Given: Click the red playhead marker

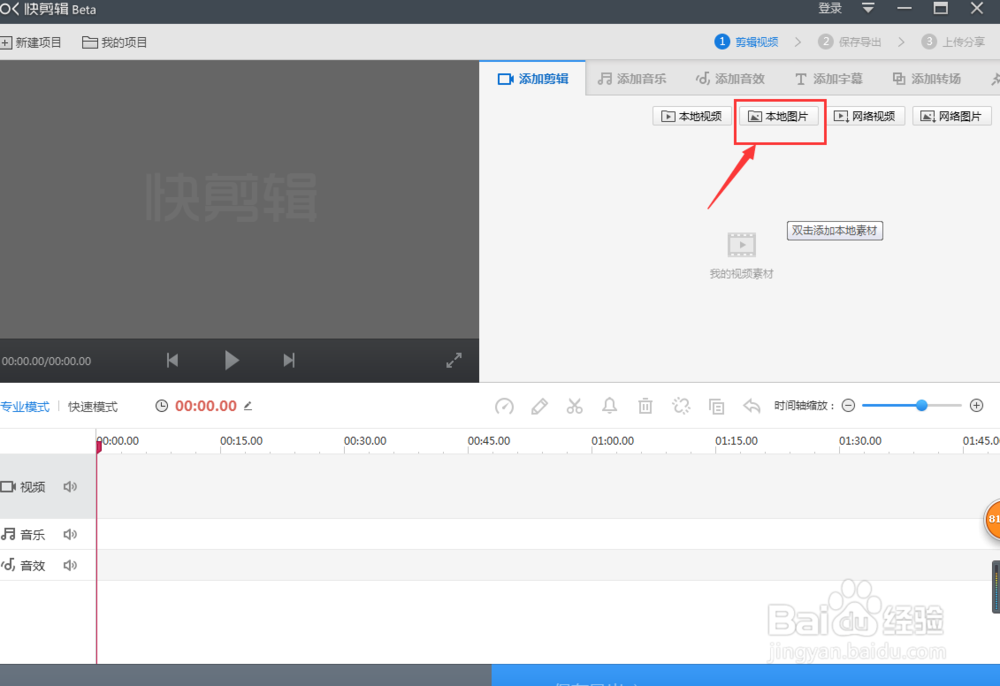Looking at the screenshot, I should pyautogui.click(x=99, y=446).
